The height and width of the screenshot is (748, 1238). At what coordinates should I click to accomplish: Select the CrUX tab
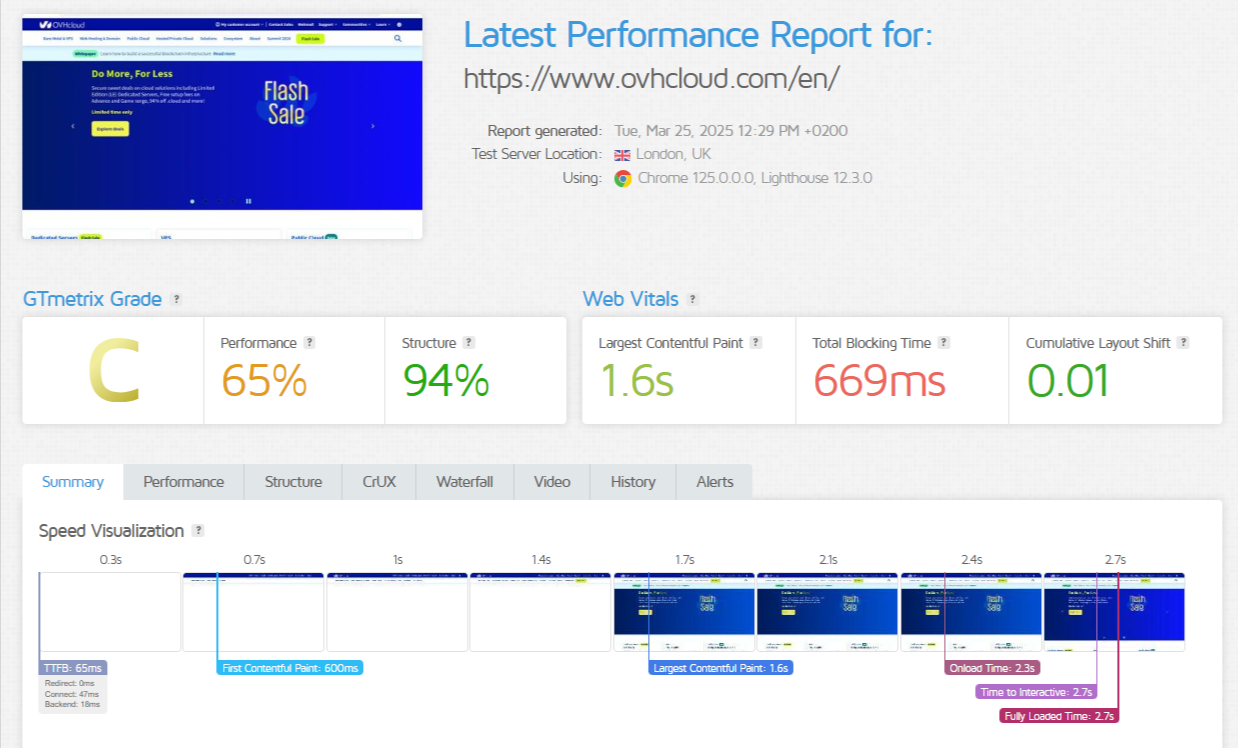click(x=379, y=482)
